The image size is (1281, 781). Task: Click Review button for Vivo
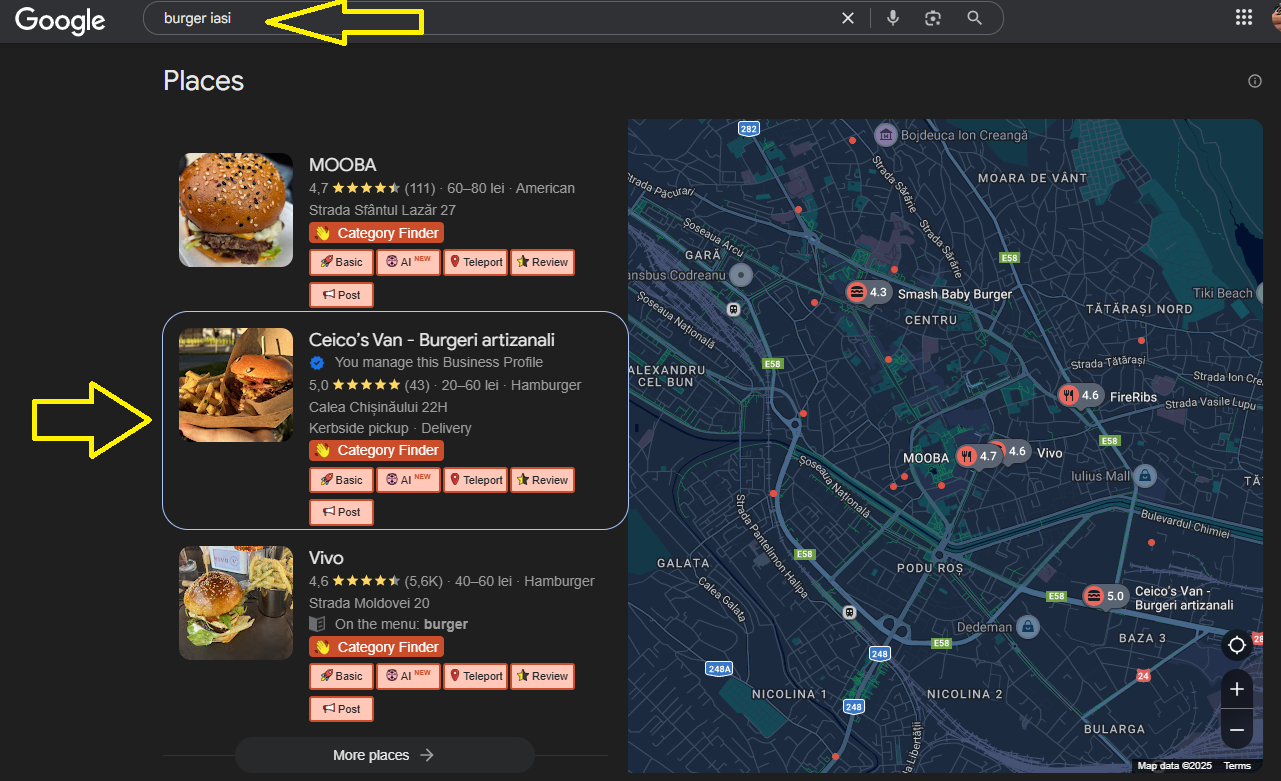point(543,676)
